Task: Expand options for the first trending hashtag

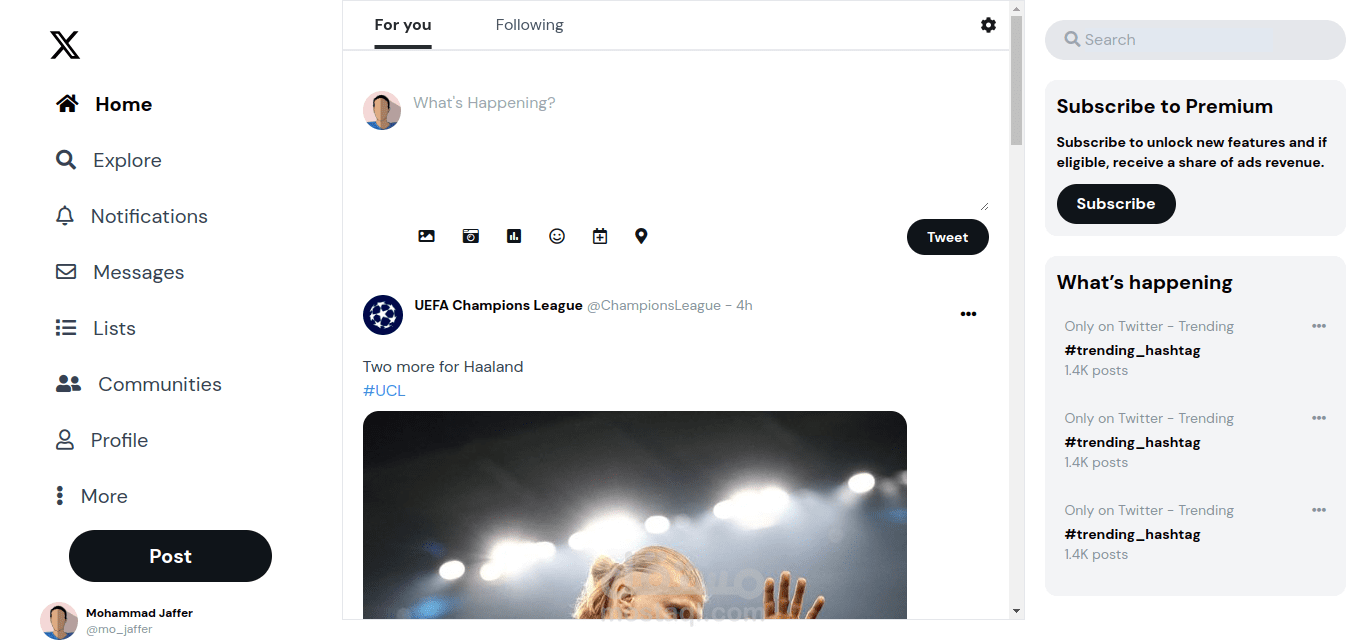Action: (1319, 326)
